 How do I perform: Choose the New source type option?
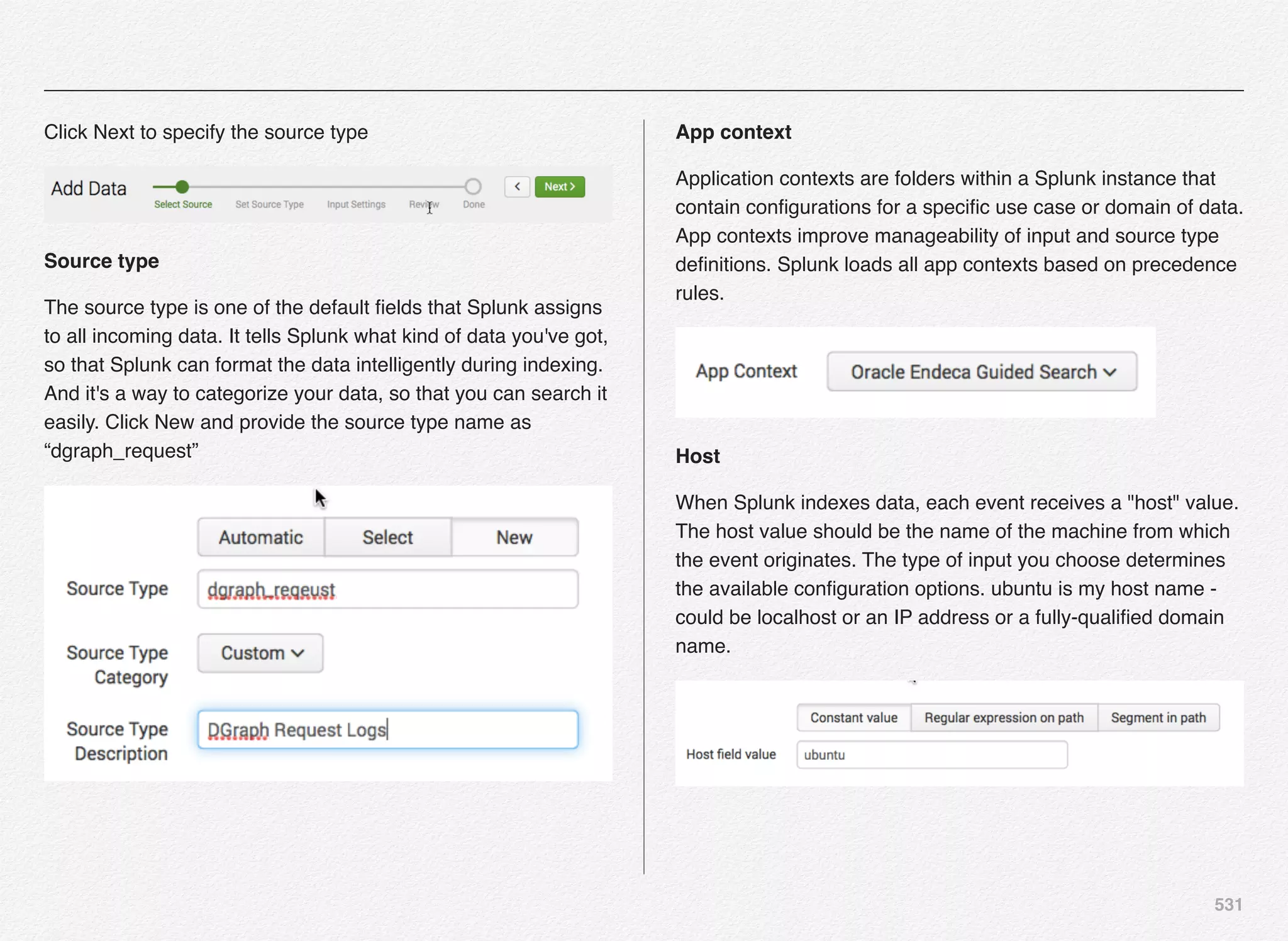coord(514,537)
